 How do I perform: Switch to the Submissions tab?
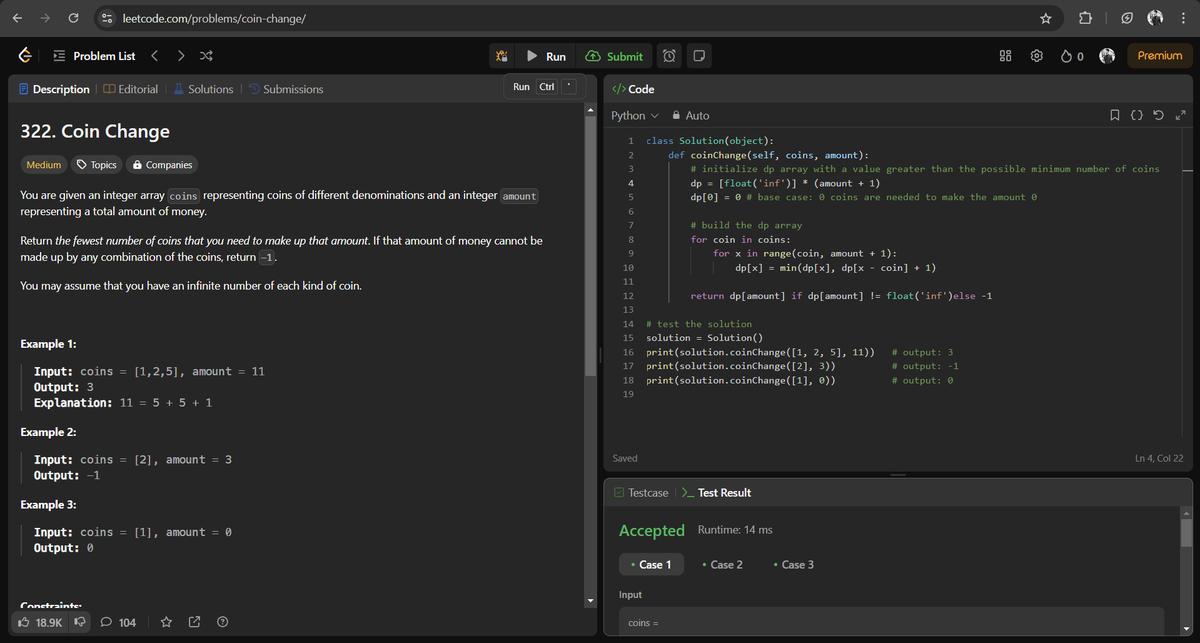coord(285,89)
